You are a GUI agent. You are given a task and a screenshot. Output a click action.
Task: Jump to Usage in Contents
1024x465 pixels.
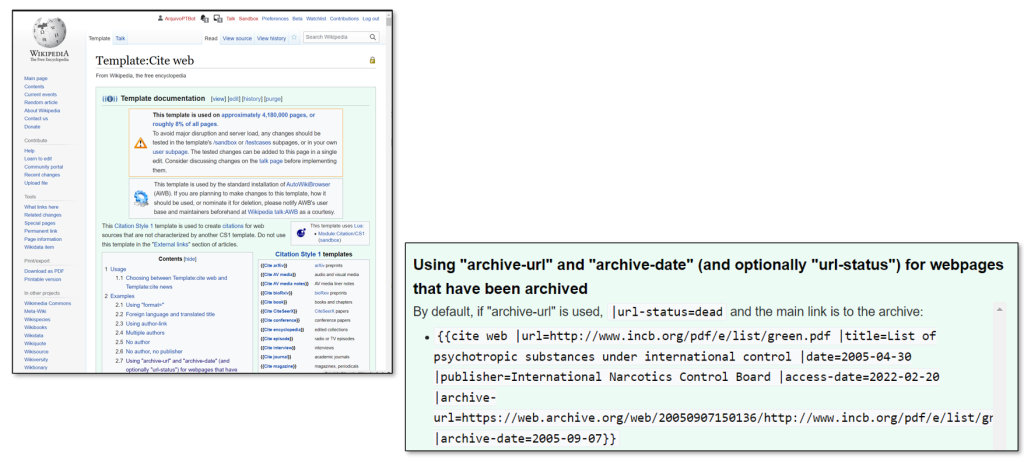[x=116, y=269]
